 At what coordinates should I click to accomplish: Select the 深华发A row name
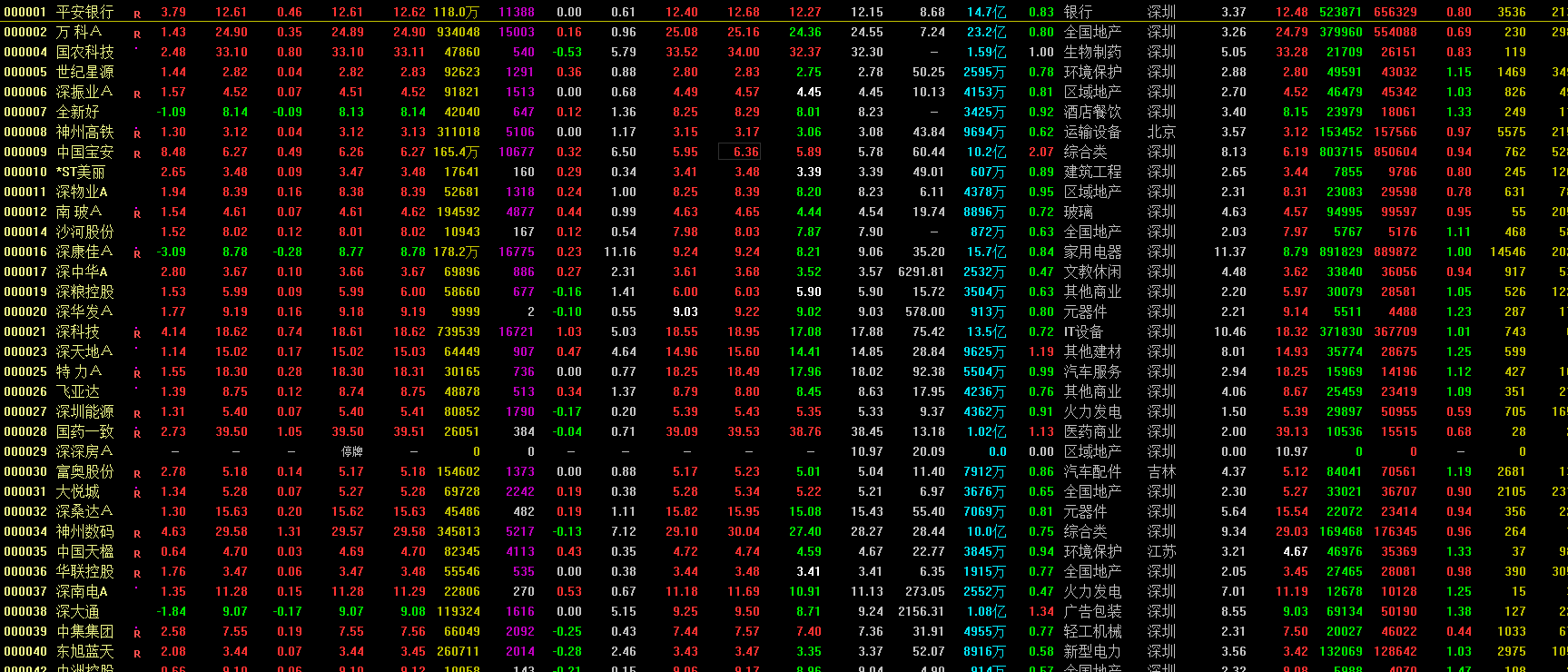click(x=84, y=311)
